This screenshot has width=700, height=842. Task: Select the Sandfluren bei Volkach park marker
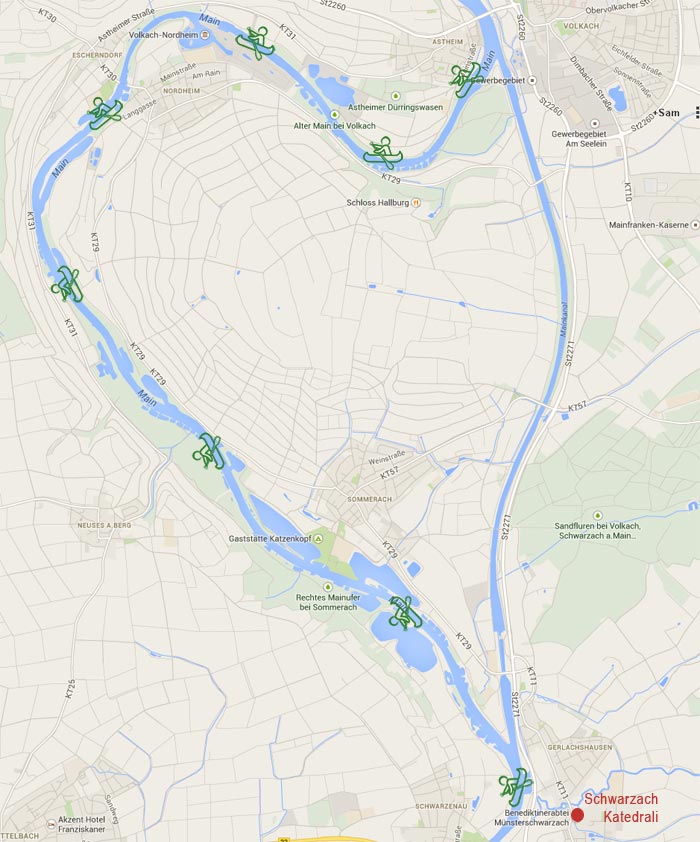tap(597, 516)
